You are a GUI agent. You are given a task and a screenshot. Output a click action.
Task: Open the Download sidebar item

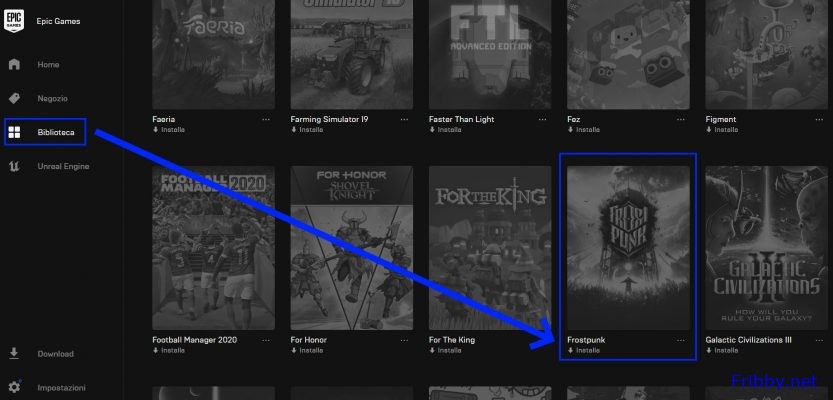coord(56,354)
